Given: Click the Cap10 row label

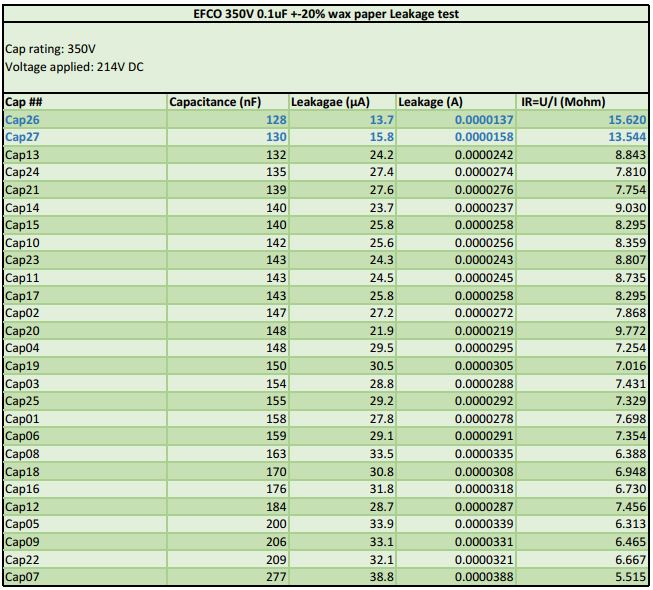Looking at the screenshot, I should click(22, 243).
